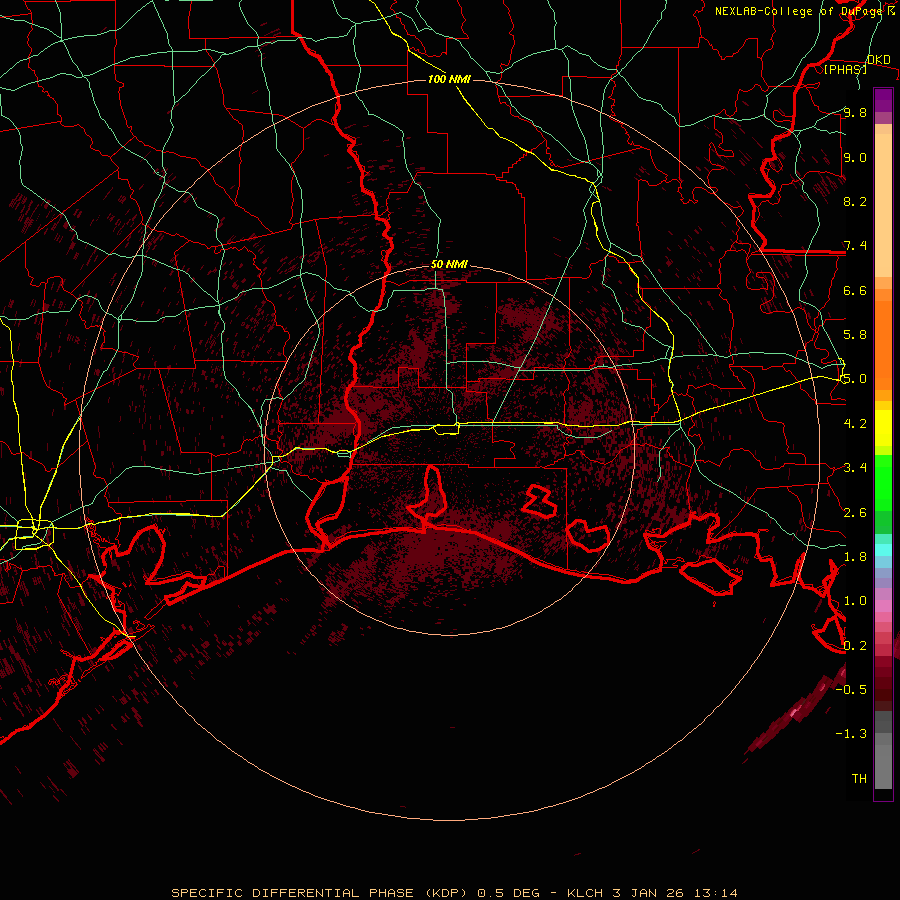Click the 7.4 value on the color scale

[x=855, y=246]
